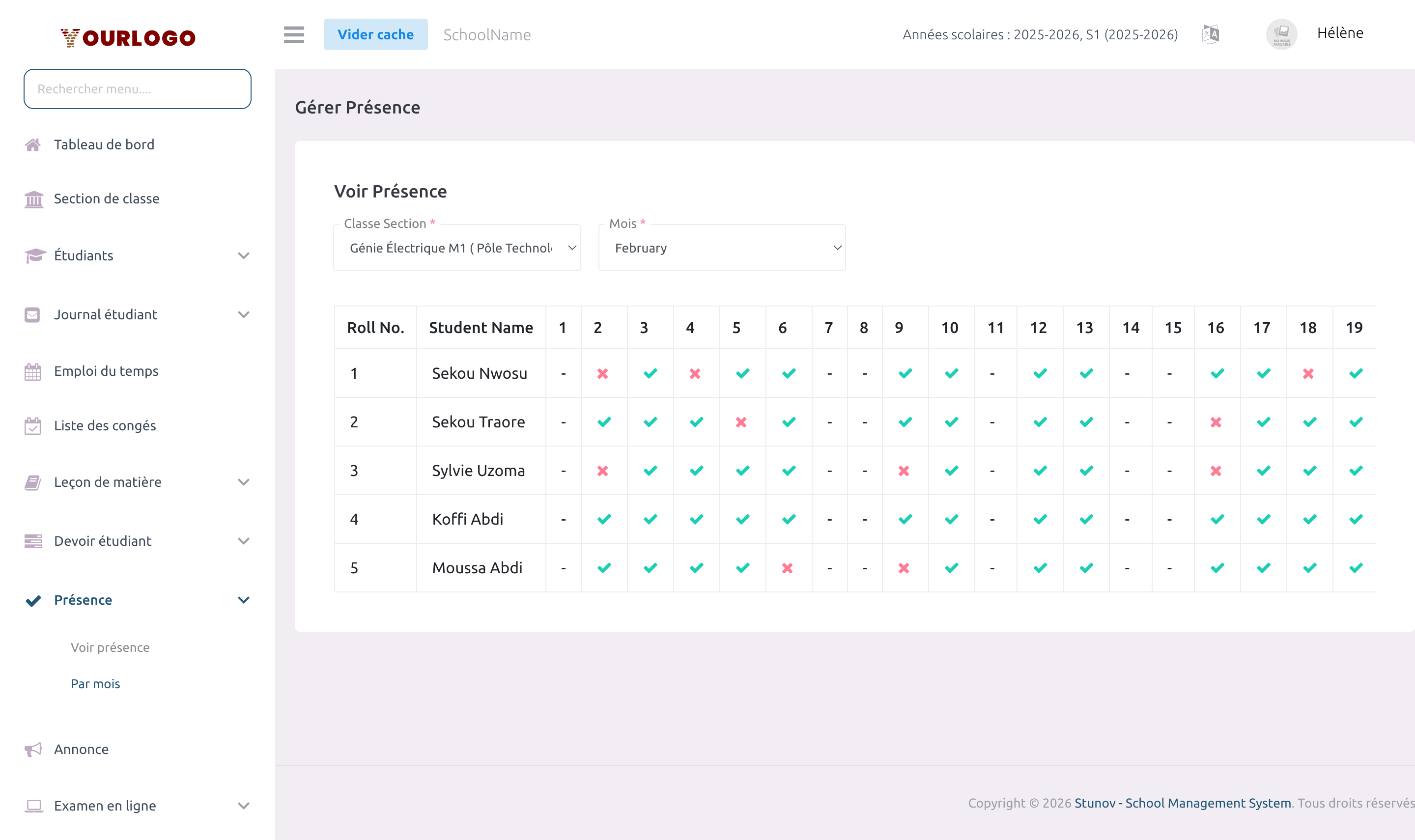Click the user avatar image
This screenshot has height=840, width=1415.
tap(1281, 34)
